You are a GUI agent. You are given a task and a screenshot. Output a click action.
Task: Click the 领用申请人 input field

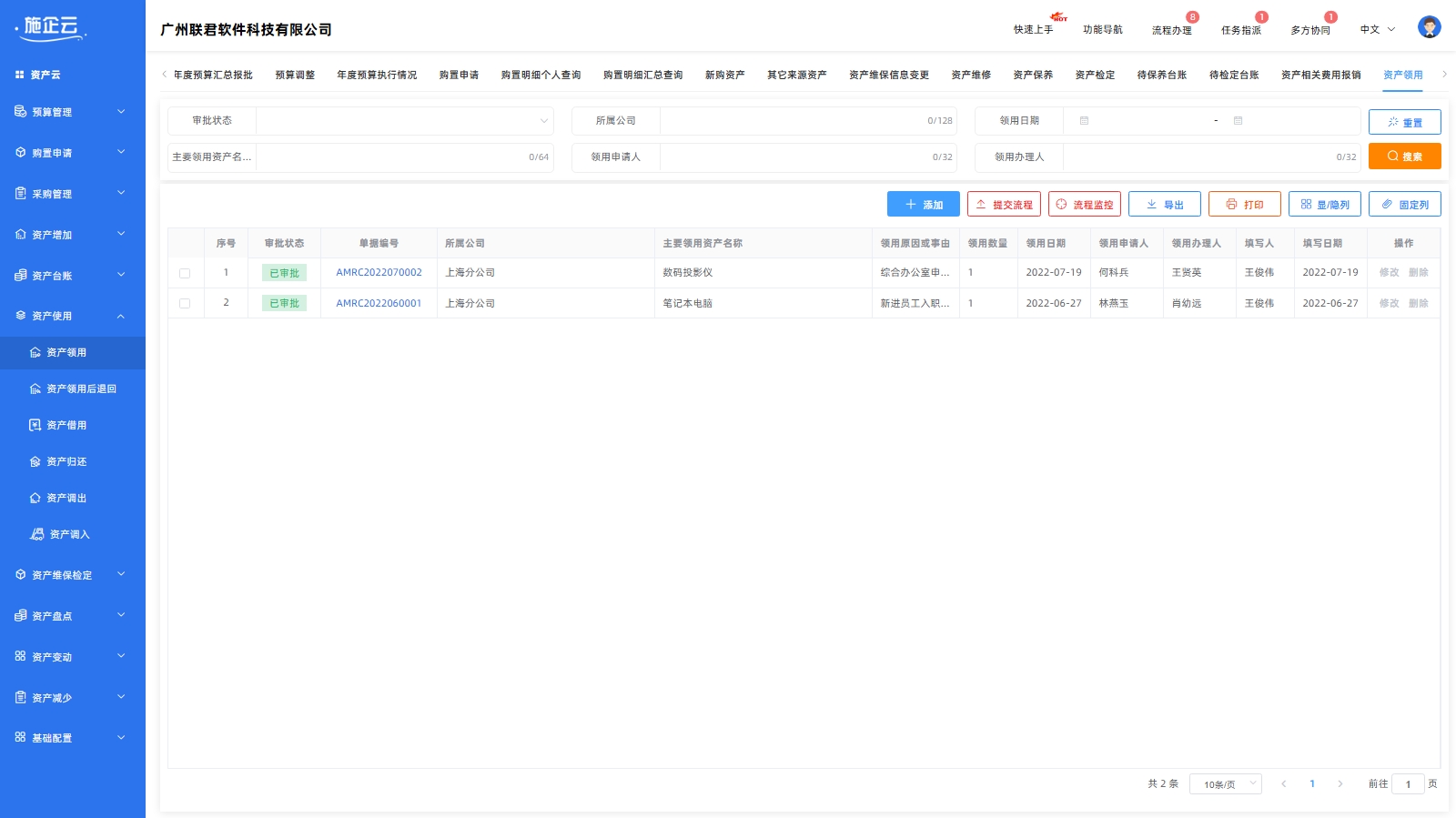pyautogui.click(x=808, y=157)
